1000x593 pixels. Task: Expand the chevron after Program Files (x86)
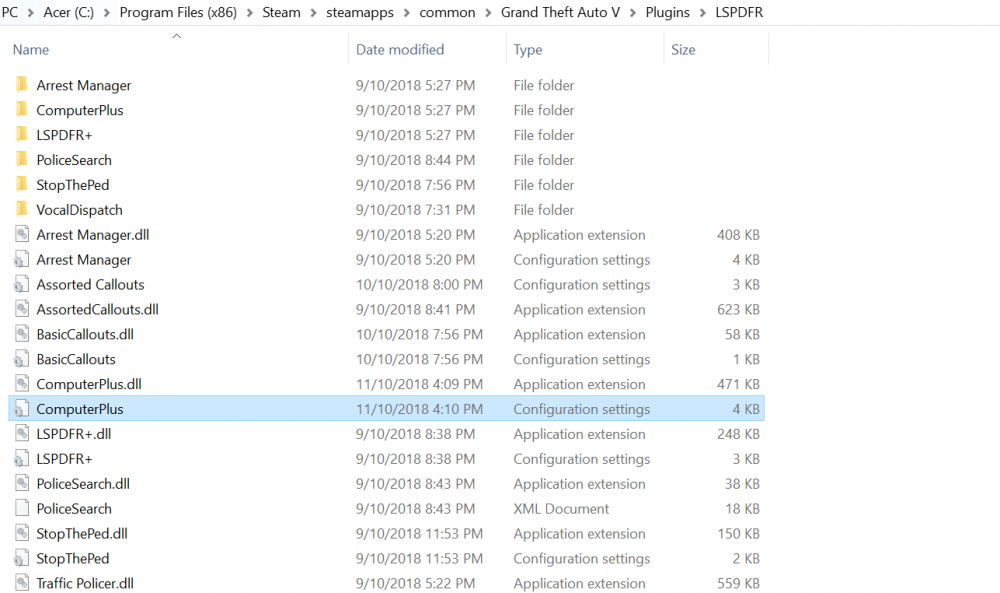pyautogui.click(x=249, y=13)
